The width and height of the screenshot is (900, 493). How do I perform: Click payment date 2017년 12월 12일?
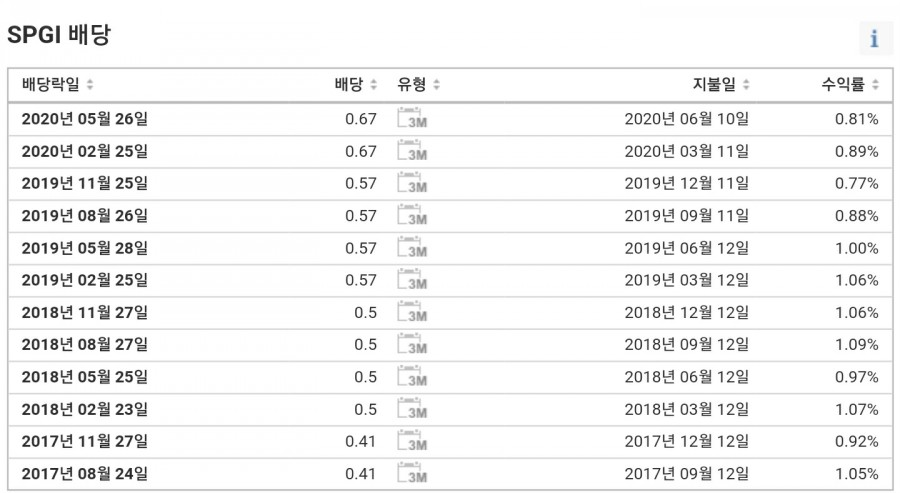[x=687, y=441]
